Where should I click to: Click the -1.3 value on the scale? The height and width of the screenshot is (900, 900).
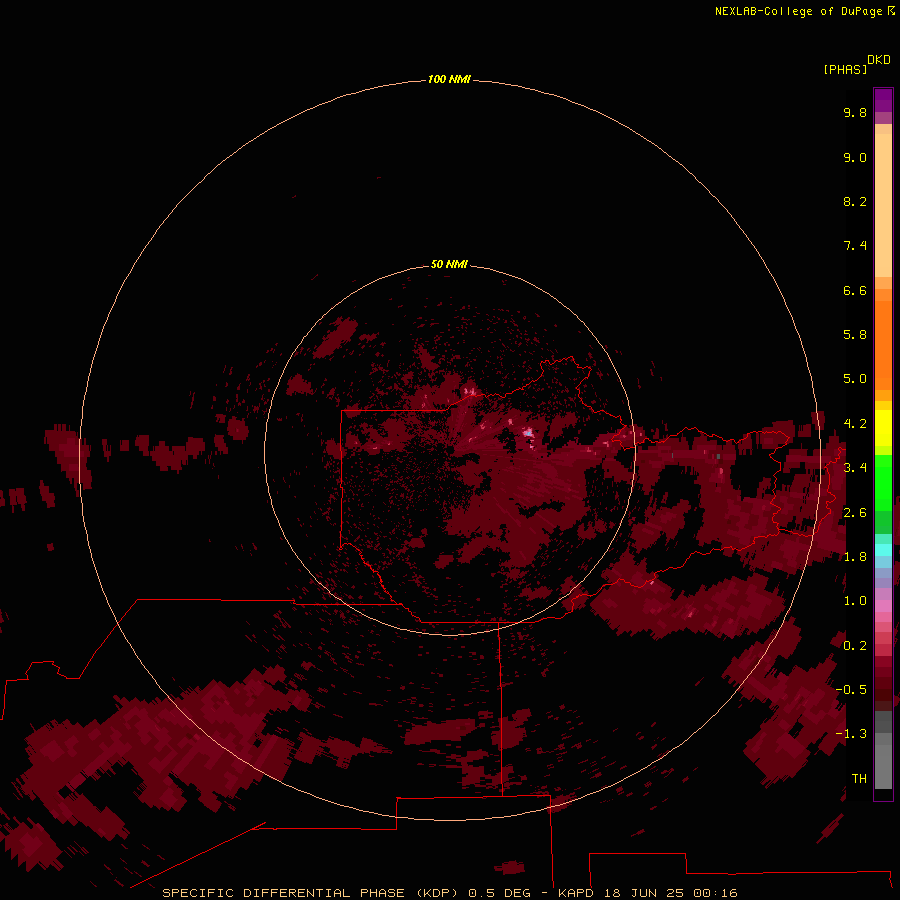(x=851, y=734)
